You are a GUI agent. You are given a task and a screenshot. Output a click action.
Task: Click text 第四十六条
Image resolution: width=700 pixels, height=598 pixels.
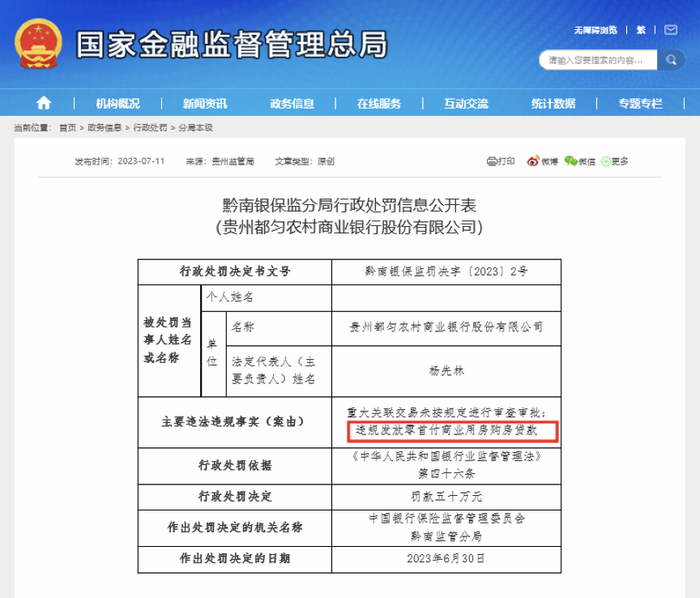pyautogui.click(x=446, y=474)
